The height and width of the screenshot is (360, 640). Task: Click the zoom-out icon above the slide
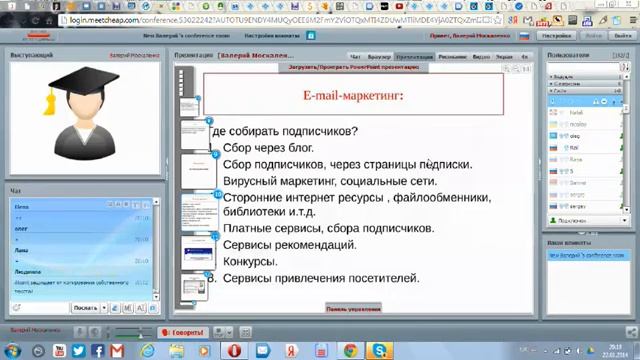click(x=516, y=69)
